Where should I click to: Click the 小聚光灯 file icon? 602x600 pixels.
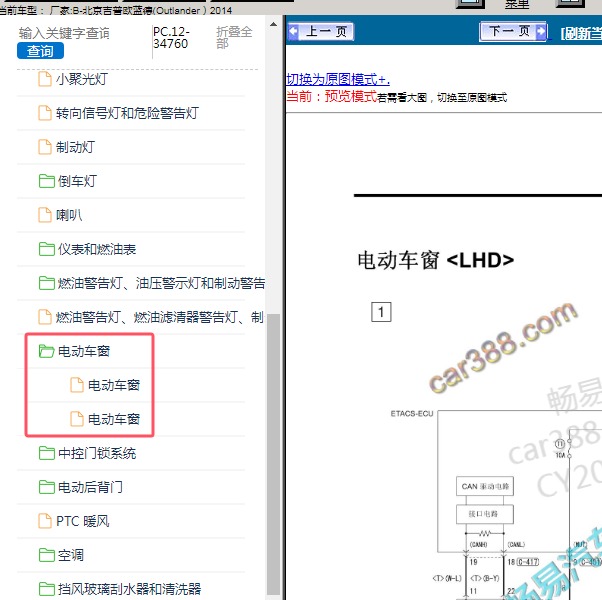pos(45,79)
